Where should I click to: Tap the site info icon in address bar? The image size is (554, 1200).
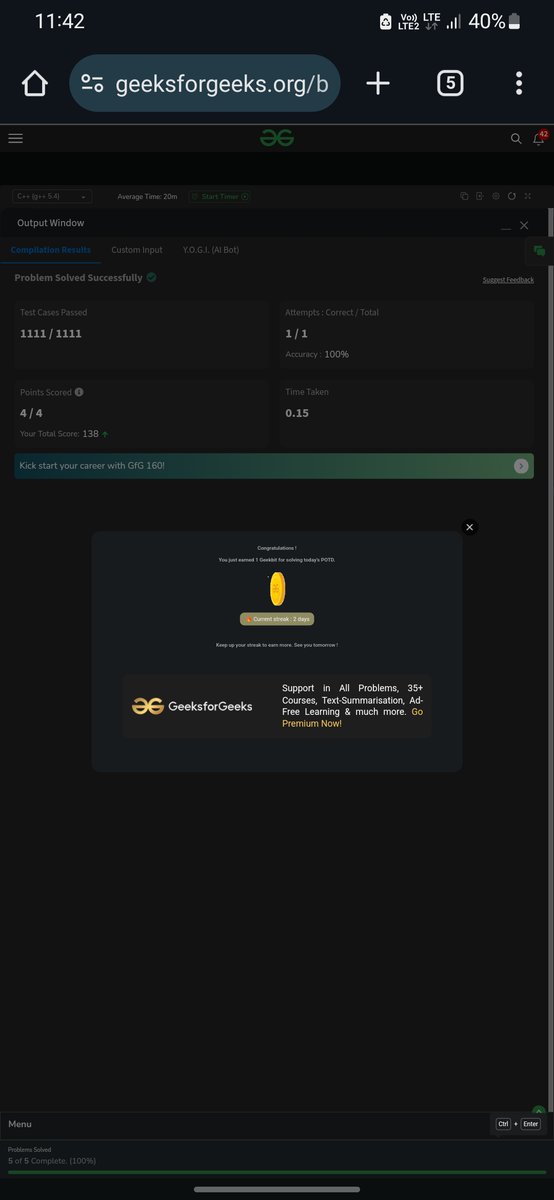click(93, 84)
